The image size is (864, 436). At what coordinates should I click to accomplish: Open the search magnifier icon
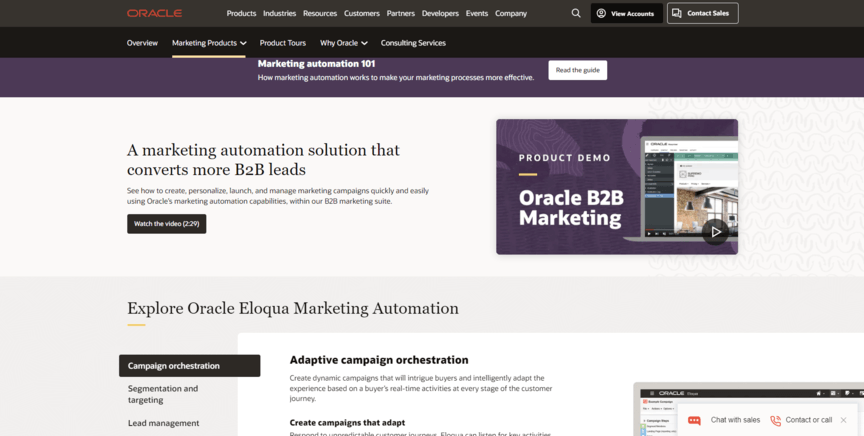(x=576, y=13)
